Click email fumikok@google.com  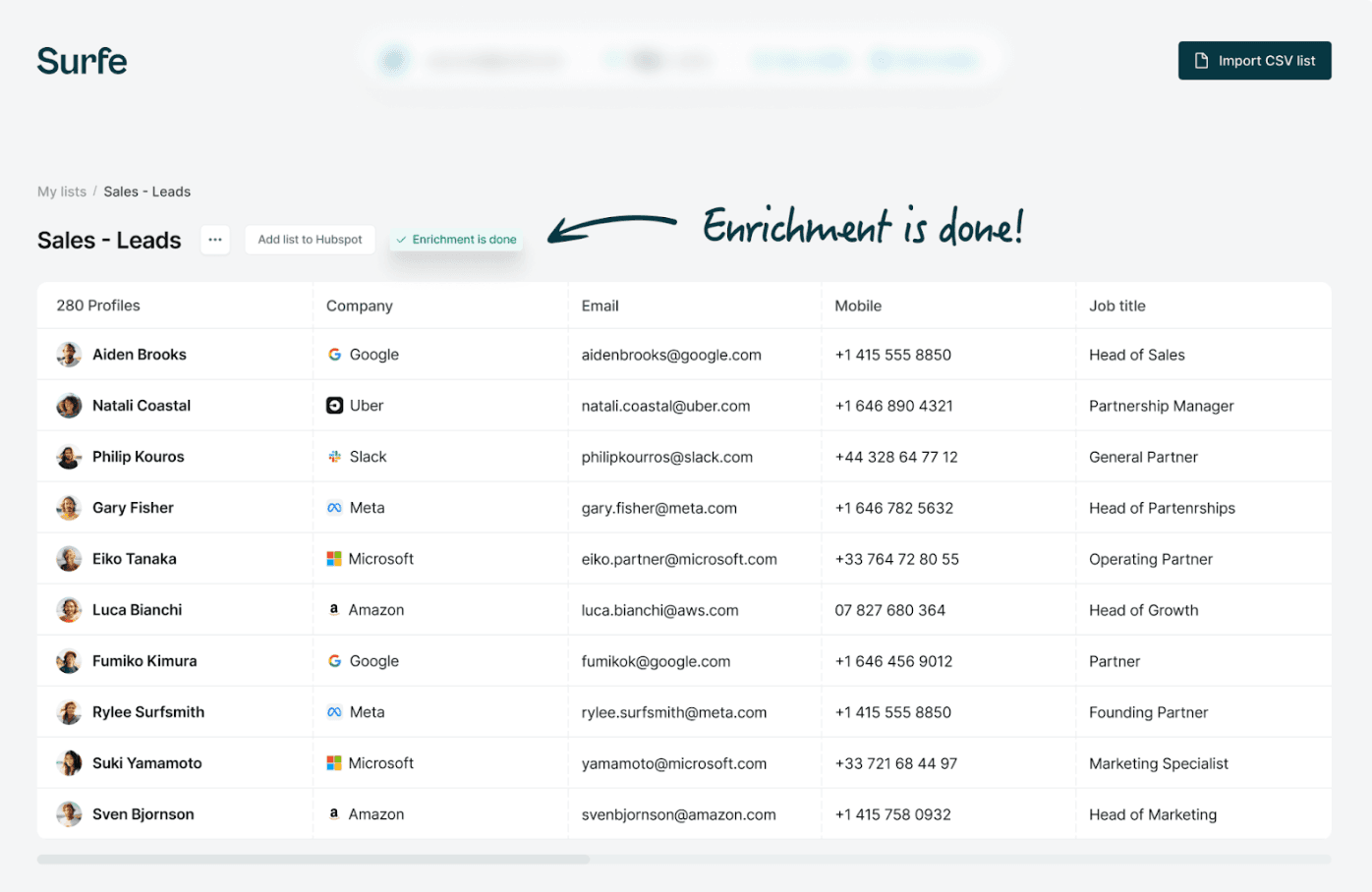(656, 661)
